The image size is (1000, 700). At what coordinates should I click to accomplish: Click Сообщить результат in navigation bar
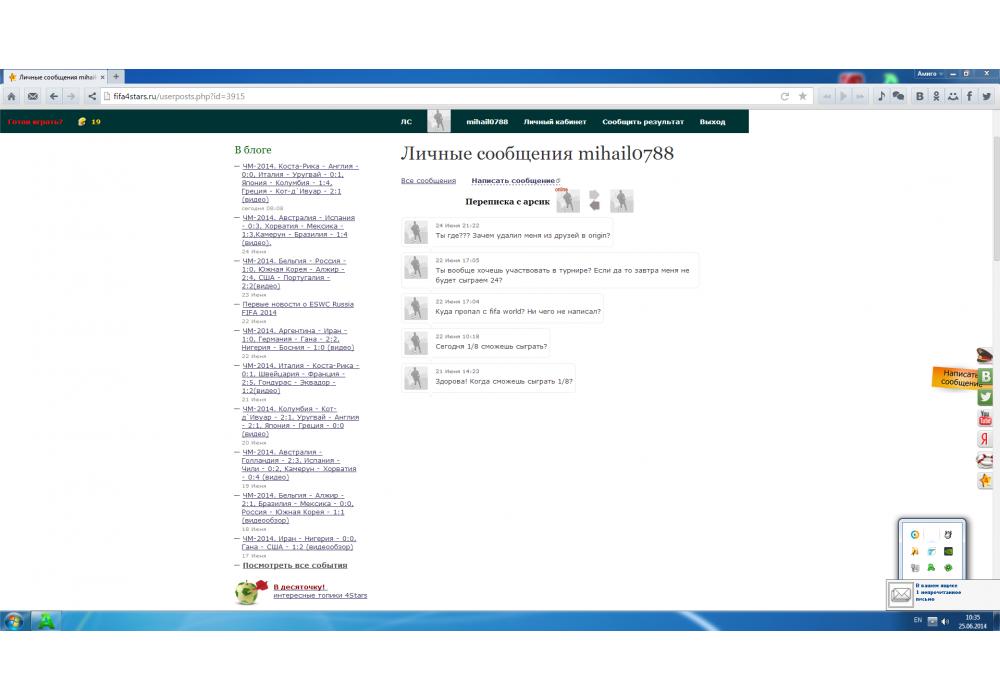(x=642, y=122)
